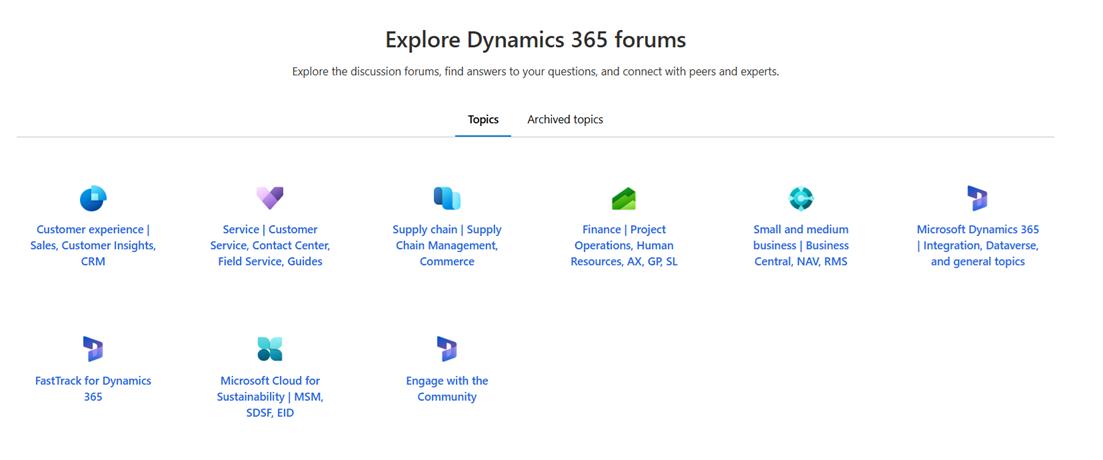Open Supply chain | Supply Chain Management link
This screenshot has height=460, width=1103.
[447, 245]
